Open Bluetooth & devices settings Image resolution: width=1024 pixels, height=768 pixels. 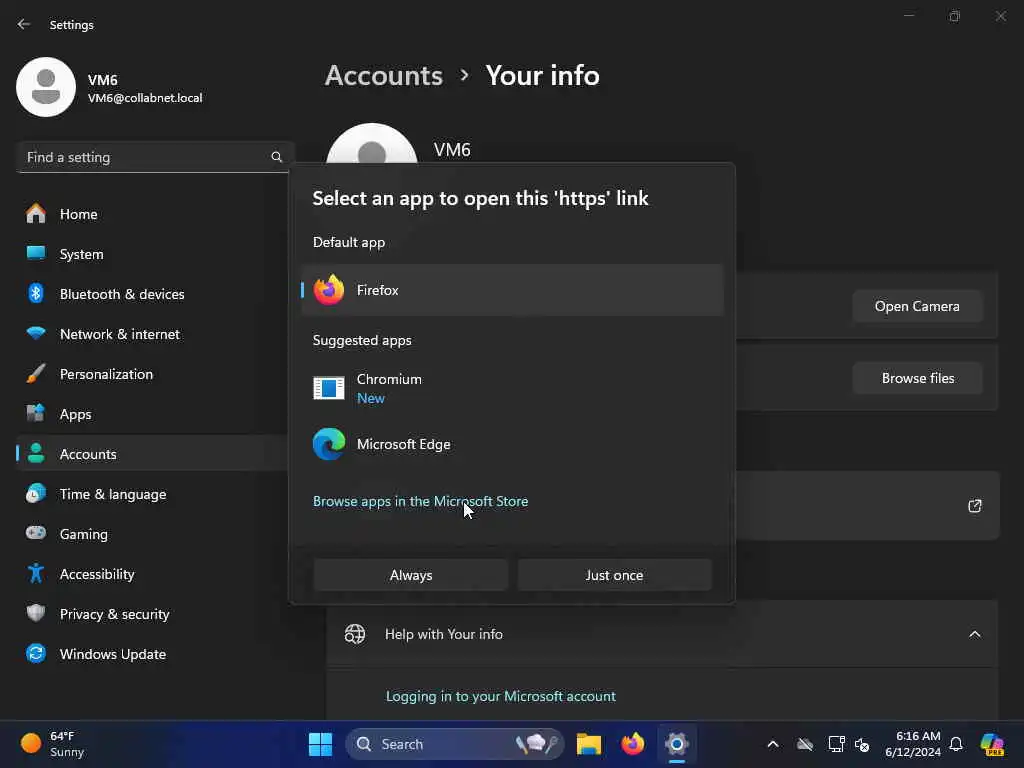click(x=152, y=294)
